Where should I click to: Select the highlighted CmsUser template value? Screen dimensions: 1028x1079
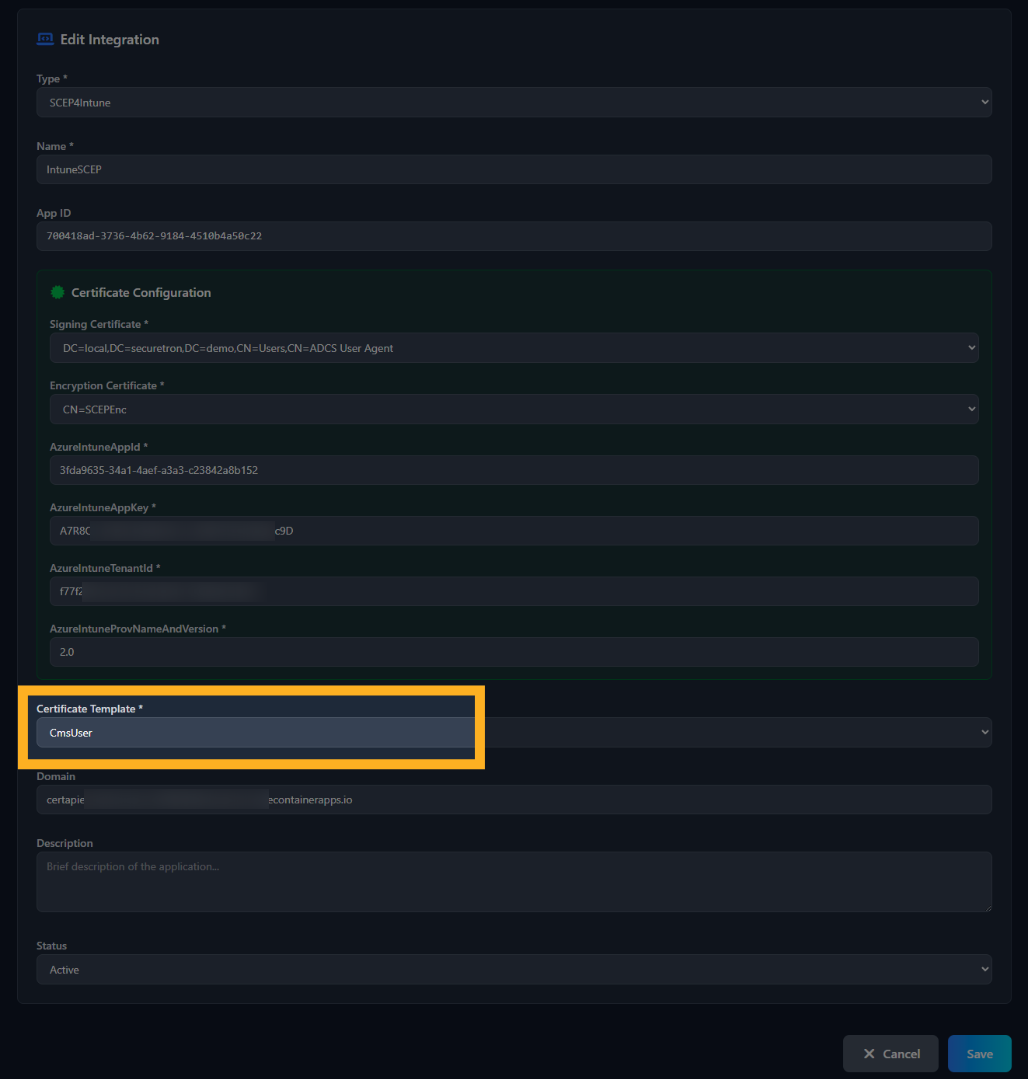(x=255, y=731)
